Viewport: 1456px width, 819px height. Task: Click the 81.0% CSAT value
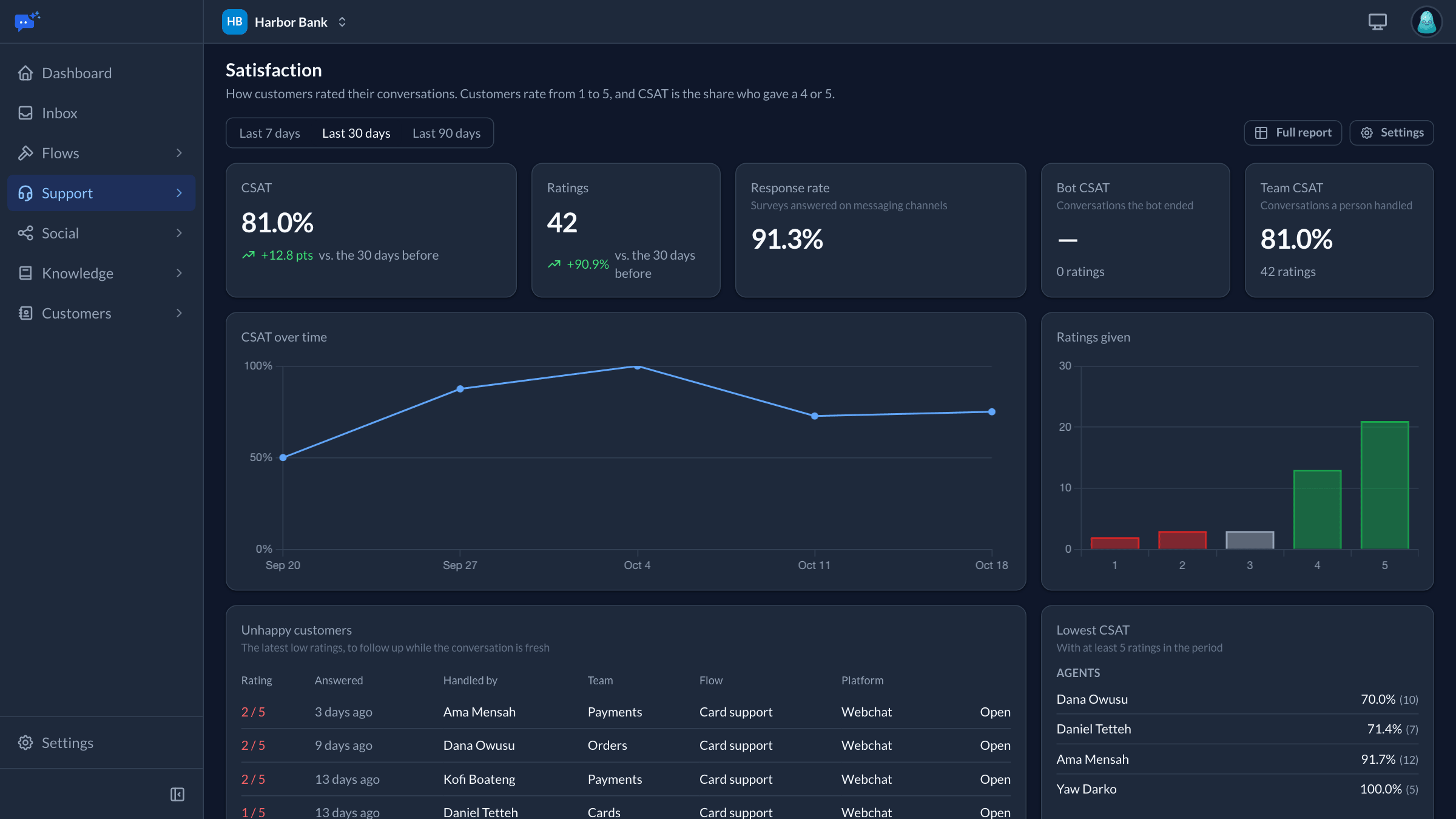(x=277, y=223)
